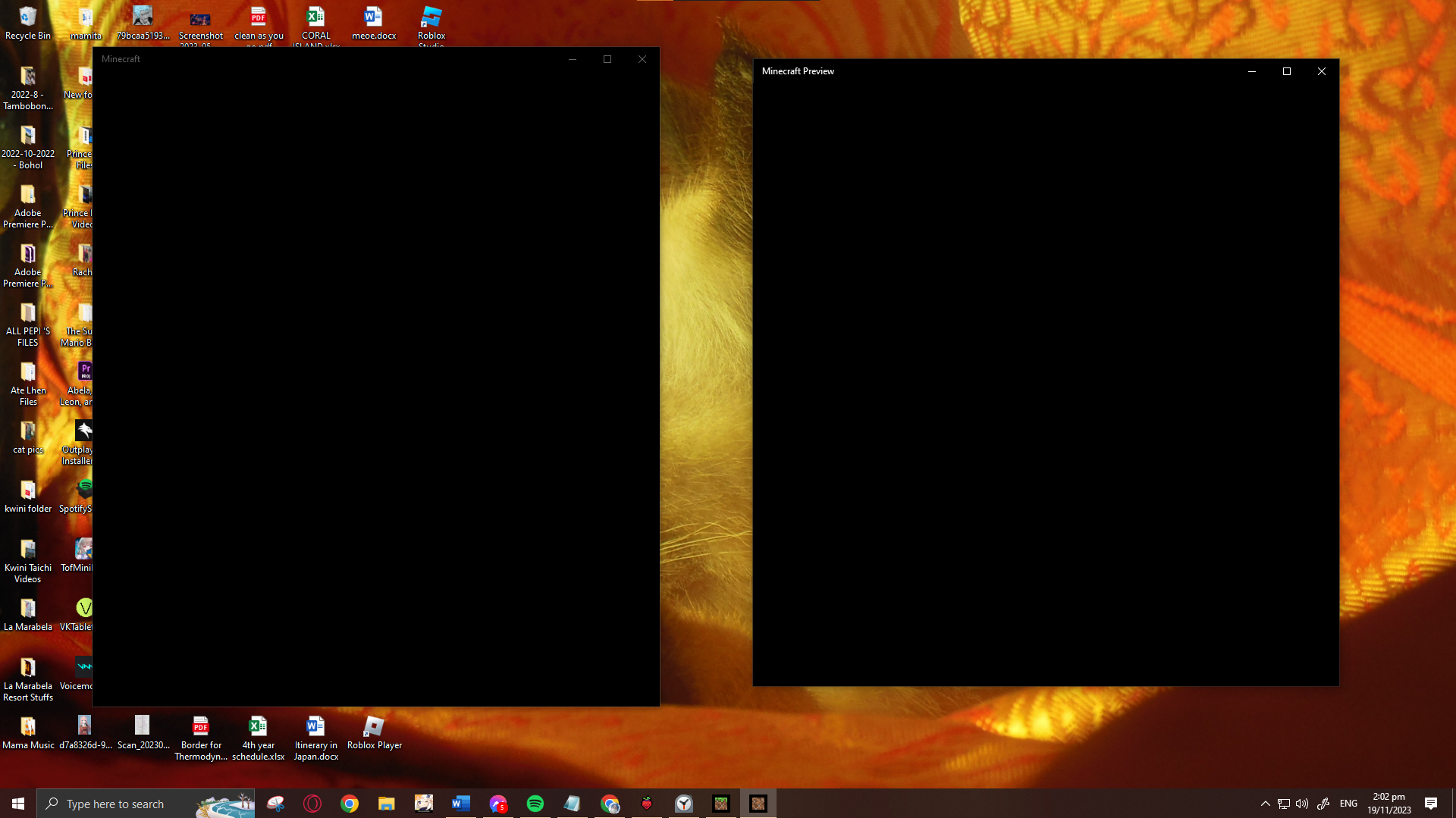Show hidden system tray icons
The width and height of the screenshot is (1456, 818).
tap(1265, 804)
